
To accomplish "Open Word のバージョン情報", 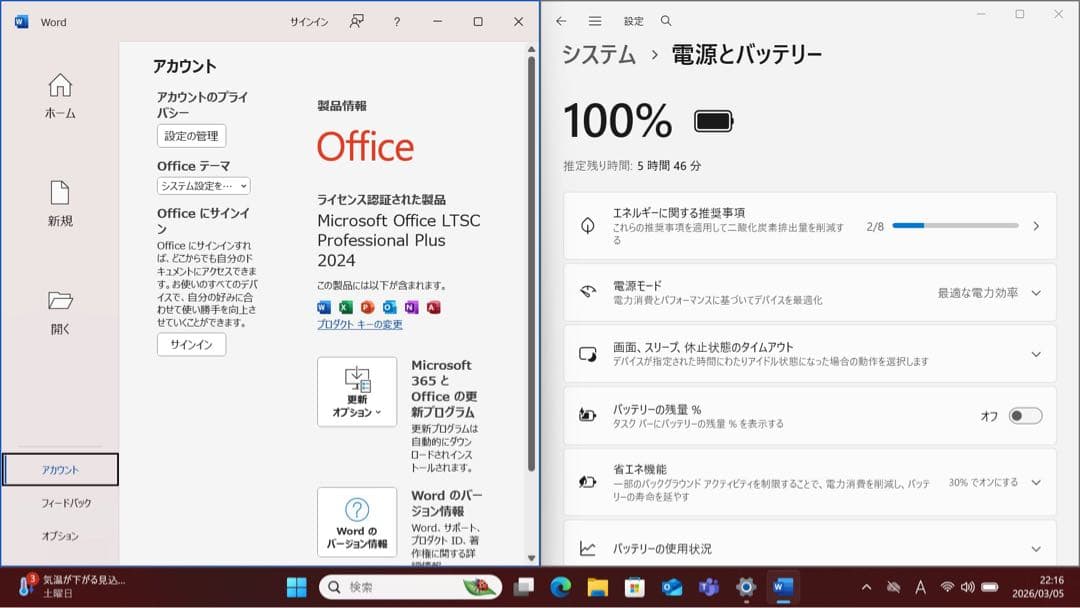I will click(x=357, y=521).
